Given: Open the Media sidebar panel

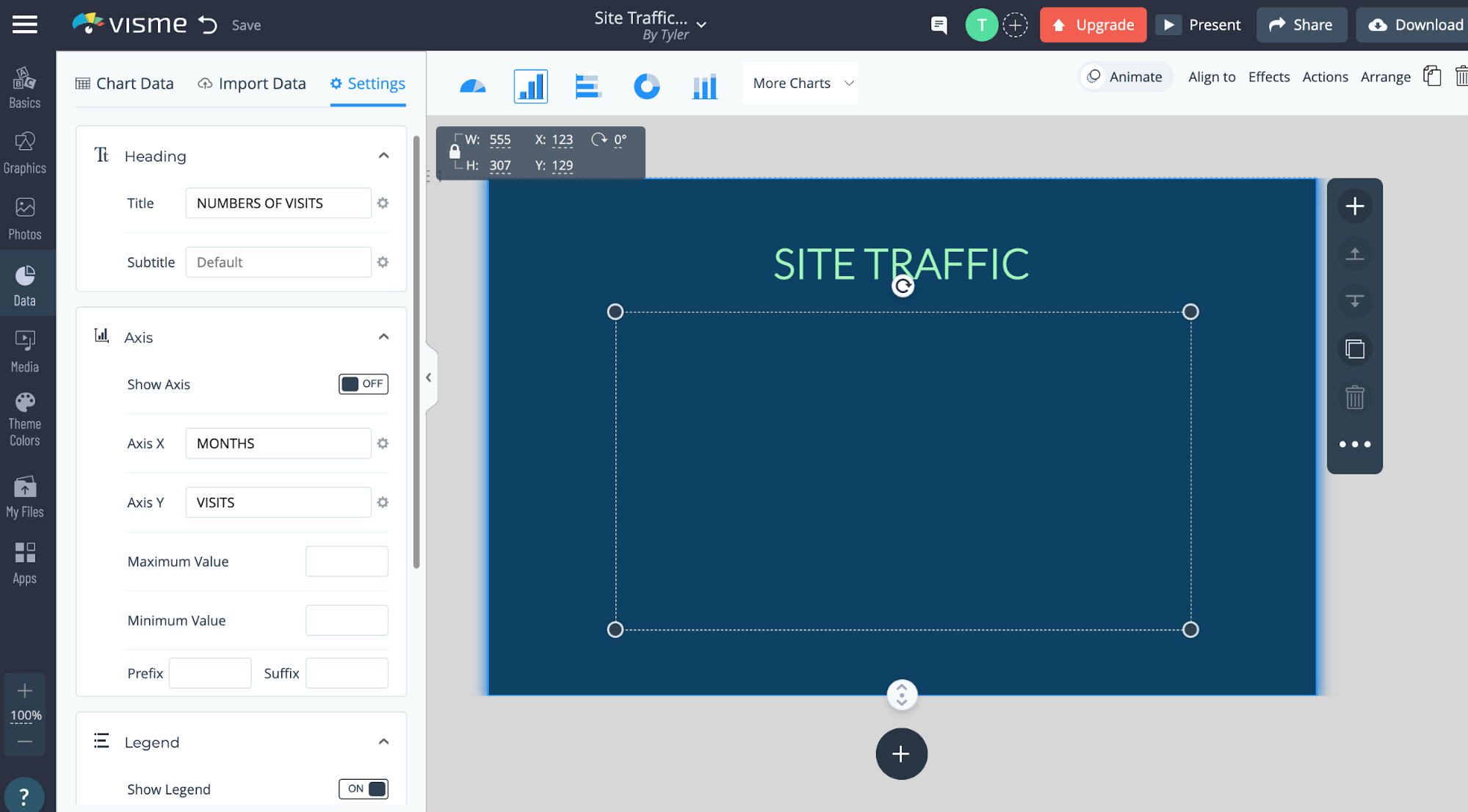Looking at the screenshot, I should click(25, 351).
